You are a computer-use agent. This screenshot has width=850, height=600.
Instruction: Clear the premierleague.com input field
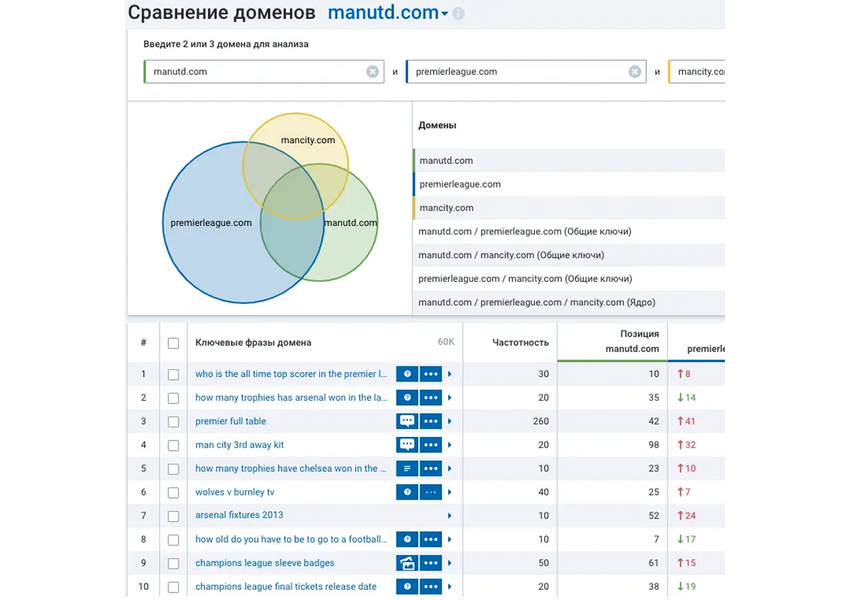click(634, 71)
